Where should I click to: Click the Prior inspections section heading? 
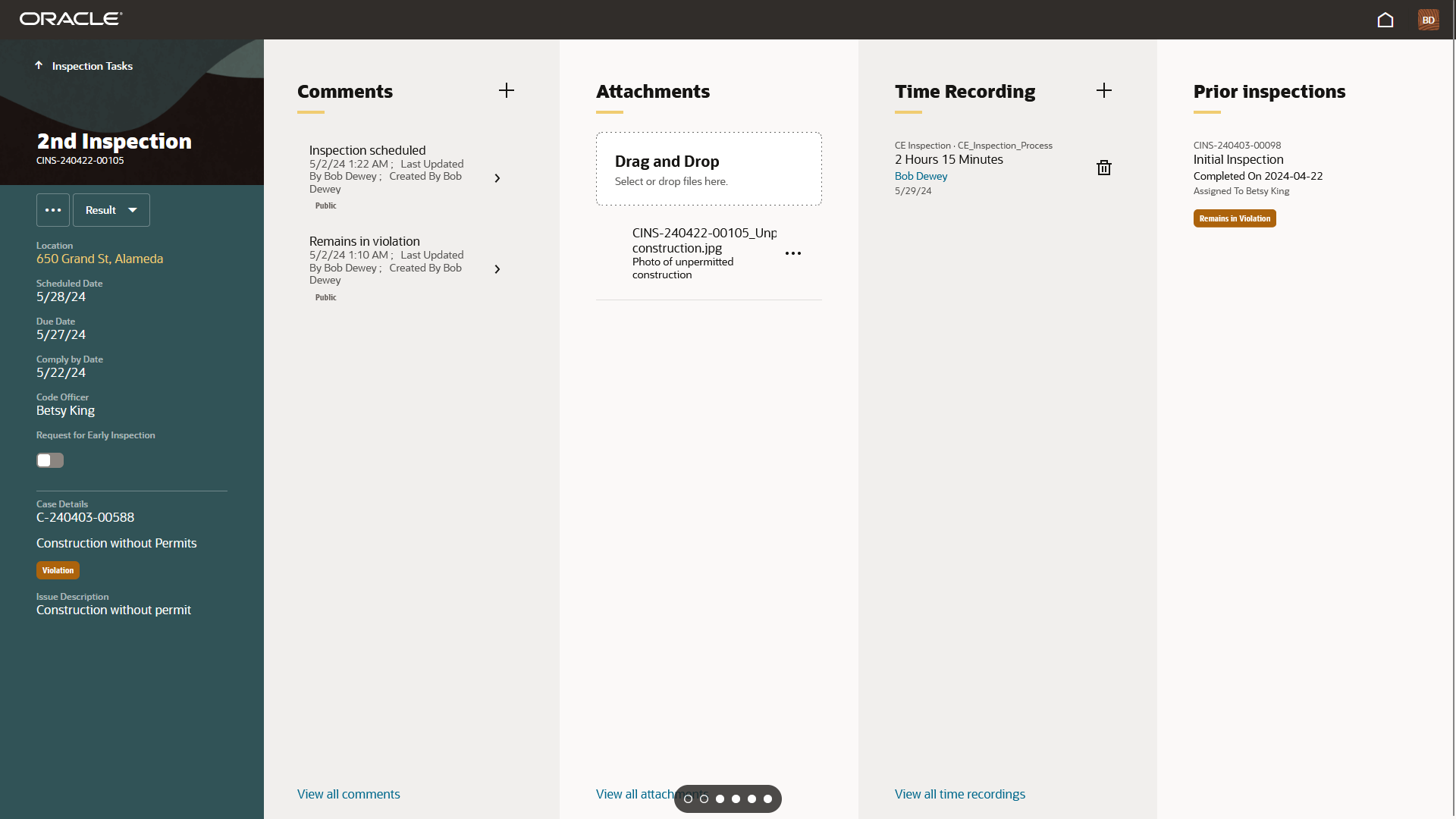point(1269,92)
